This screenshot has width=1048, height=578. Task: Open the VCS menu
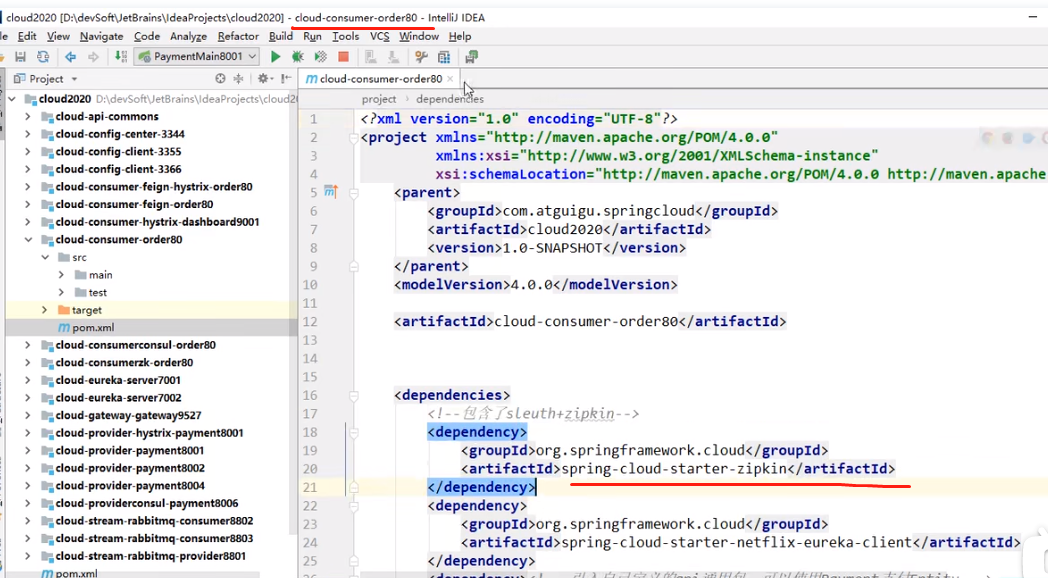click(379, 36)
